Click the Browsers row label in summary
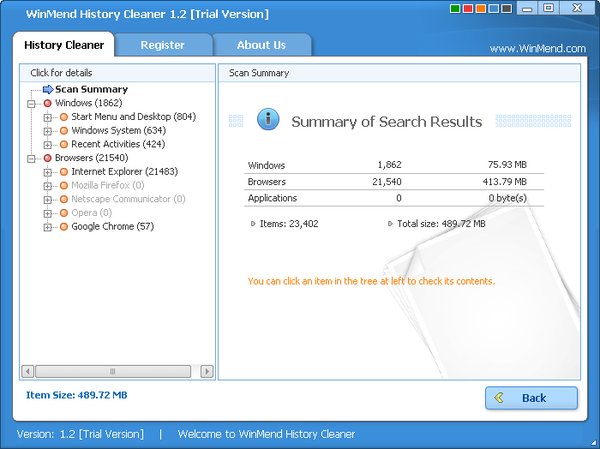Image resolution: width=600 pixels, height=449 pixels. point(267,182)
